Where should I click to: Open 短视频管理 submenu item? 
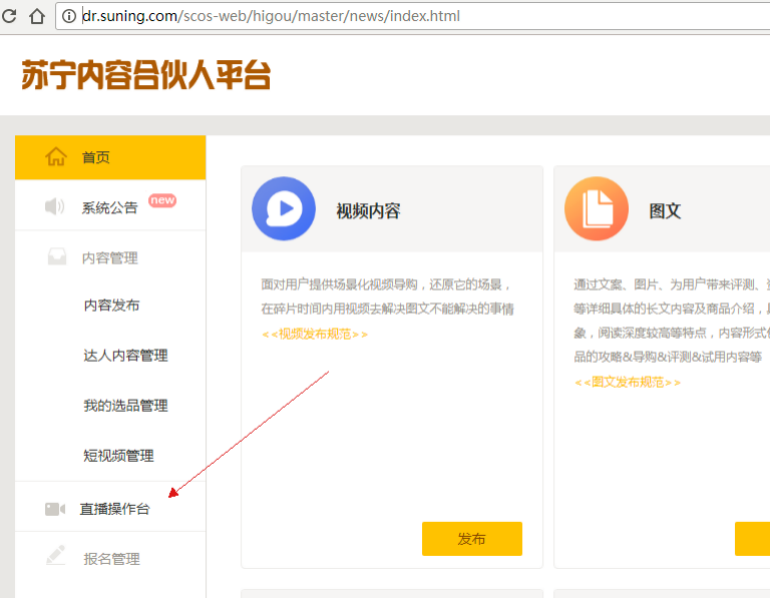pos(118,456)
